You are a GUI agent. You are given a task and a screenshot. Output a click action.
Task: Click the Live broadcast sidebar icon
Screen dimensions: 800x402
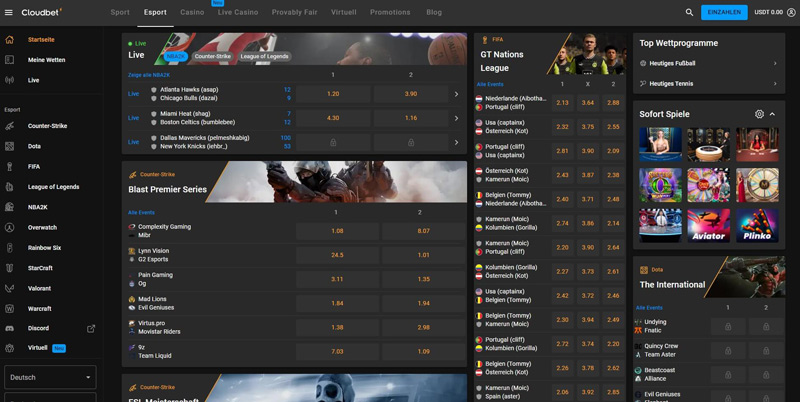[x=9, y=80]
